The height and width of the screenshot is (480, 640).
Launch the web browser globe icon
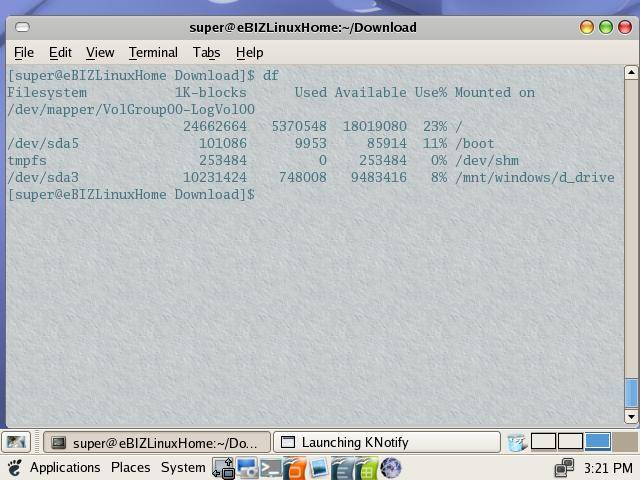click(x=391, y=468)
